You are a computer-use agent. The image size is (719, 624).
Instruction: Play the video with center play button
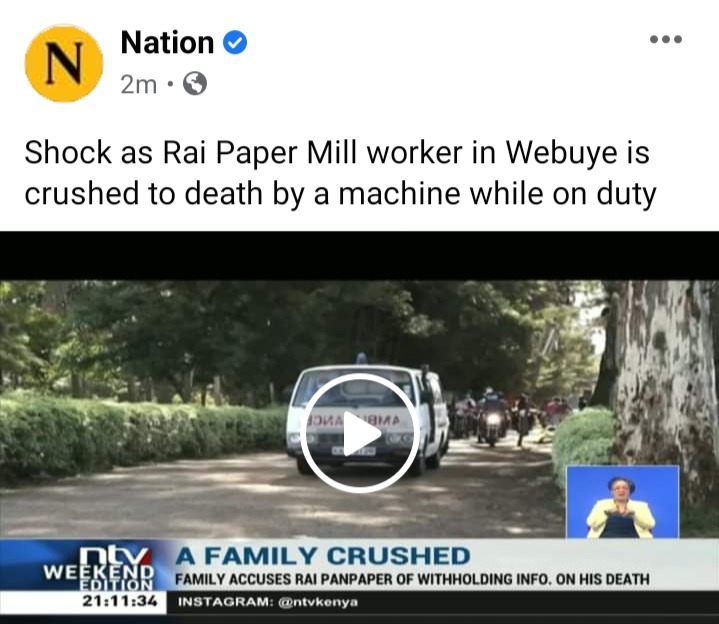(360, 433)
